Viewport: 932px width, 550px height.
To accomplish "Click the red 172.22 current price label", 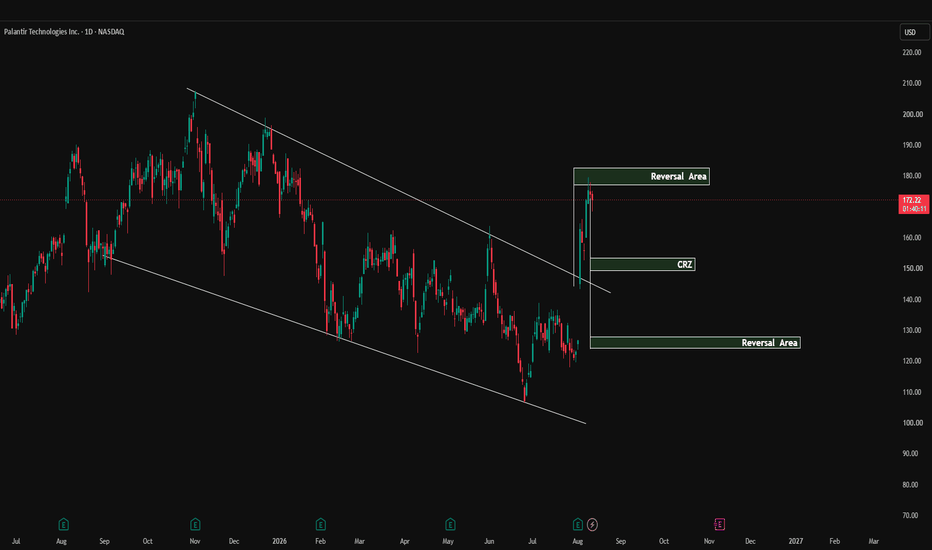I will tap(914, 205).
